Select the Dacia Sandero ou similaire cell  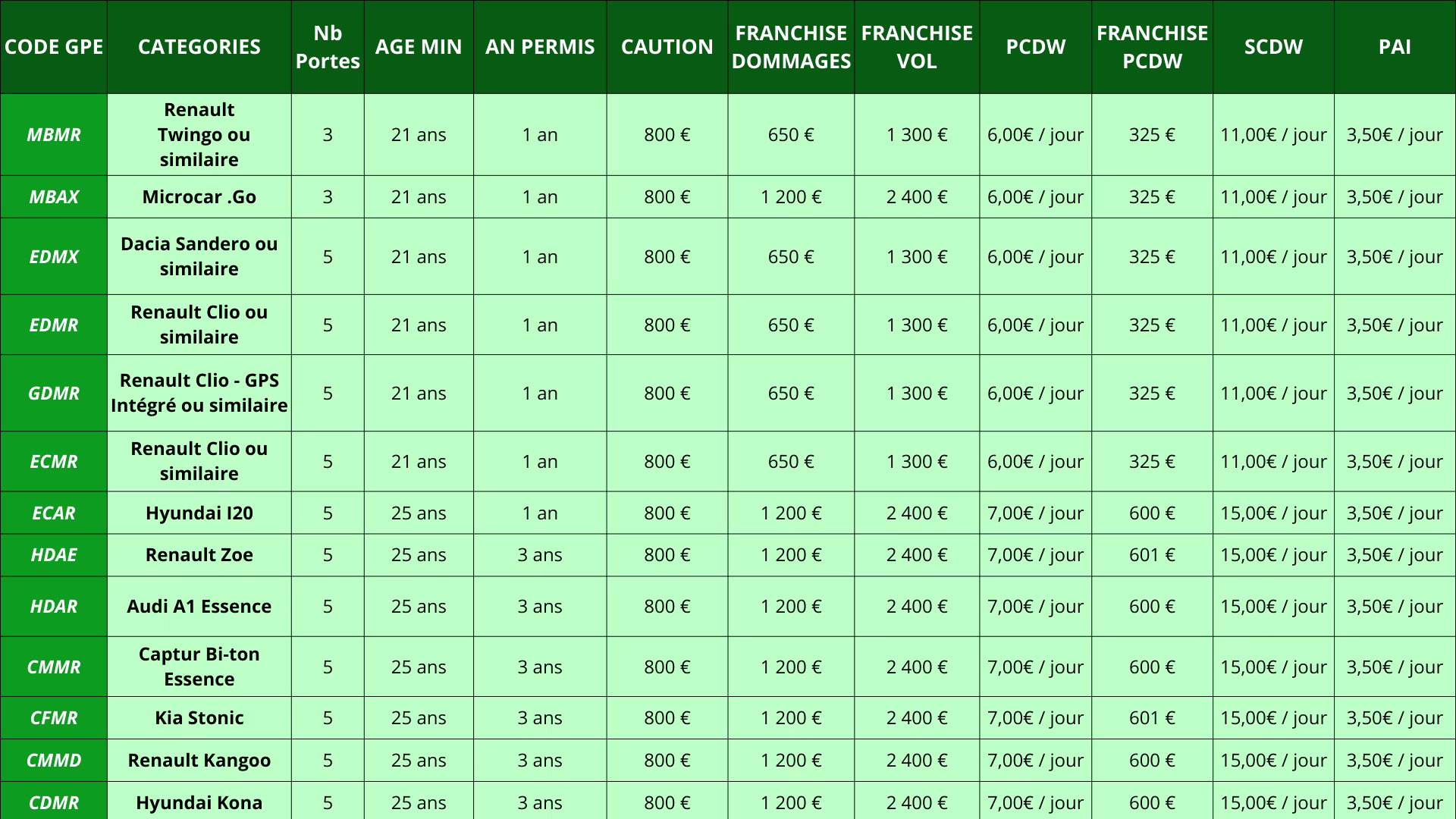199,256
